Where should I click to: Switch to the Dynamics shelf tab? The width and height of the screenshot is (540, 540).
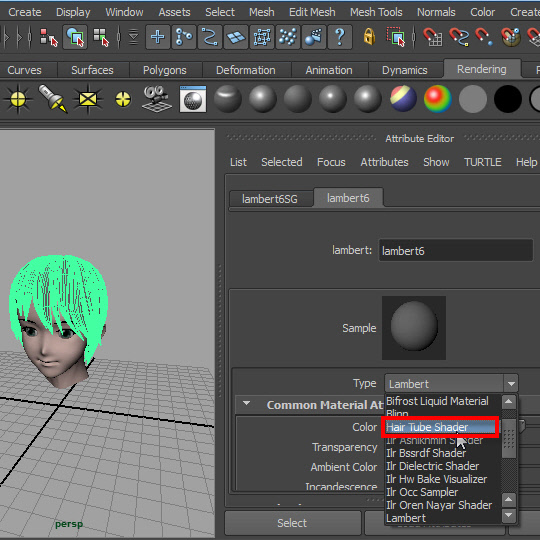point(405,70)
